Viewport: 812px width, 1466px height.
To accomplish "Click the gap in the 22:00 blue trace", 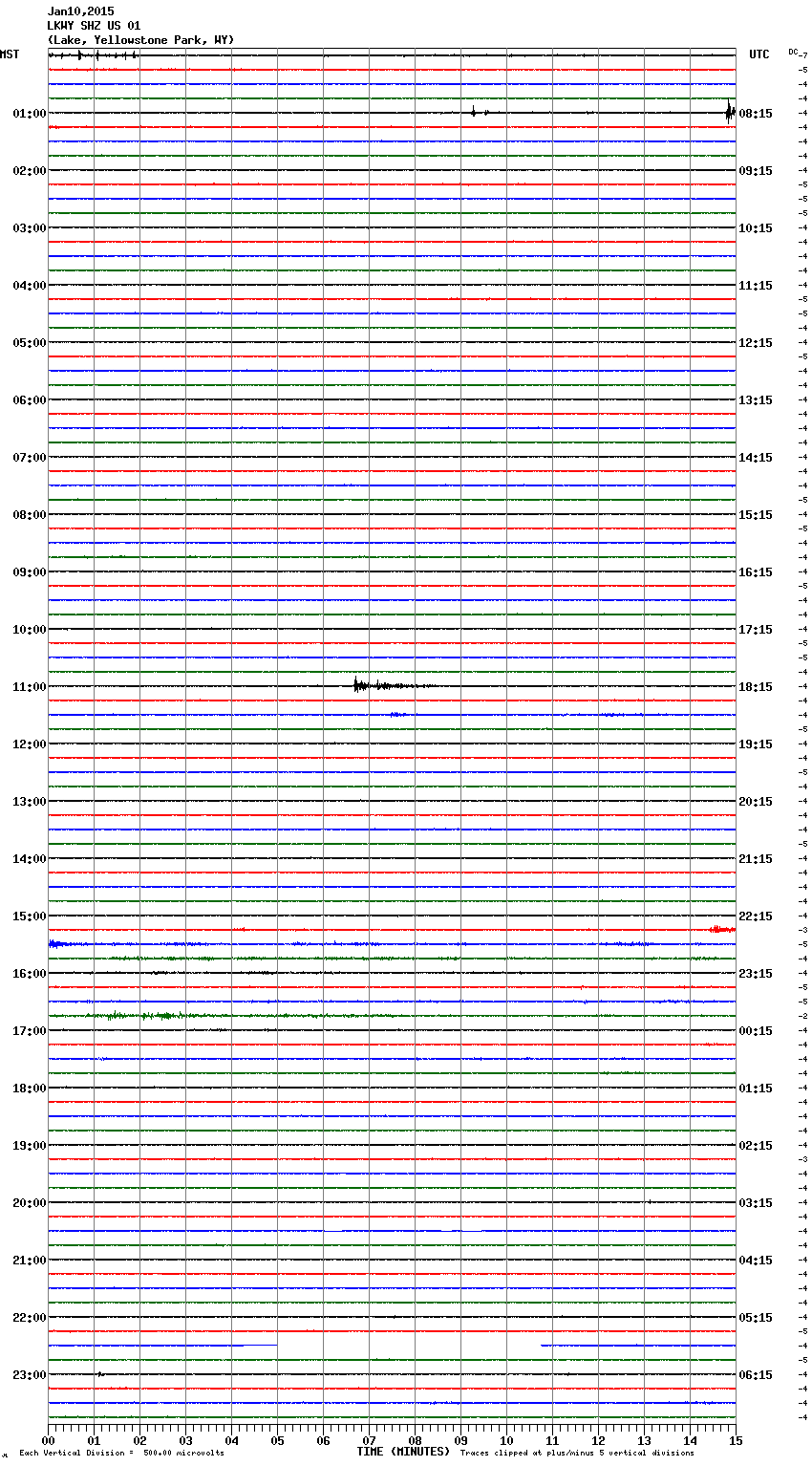I will tap(409, 1346).
